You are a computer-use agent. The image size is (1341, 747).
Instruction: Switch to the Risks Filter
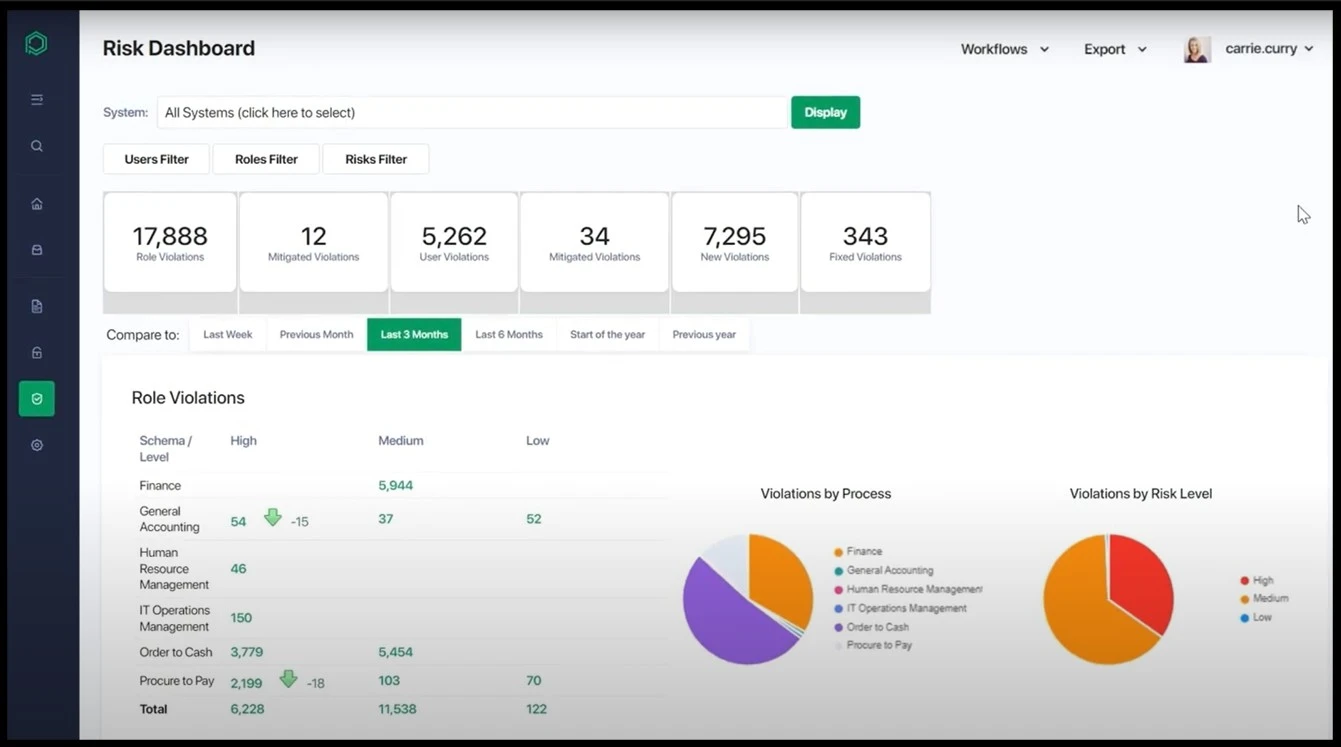pyautogui.click(x=375, y=158)
